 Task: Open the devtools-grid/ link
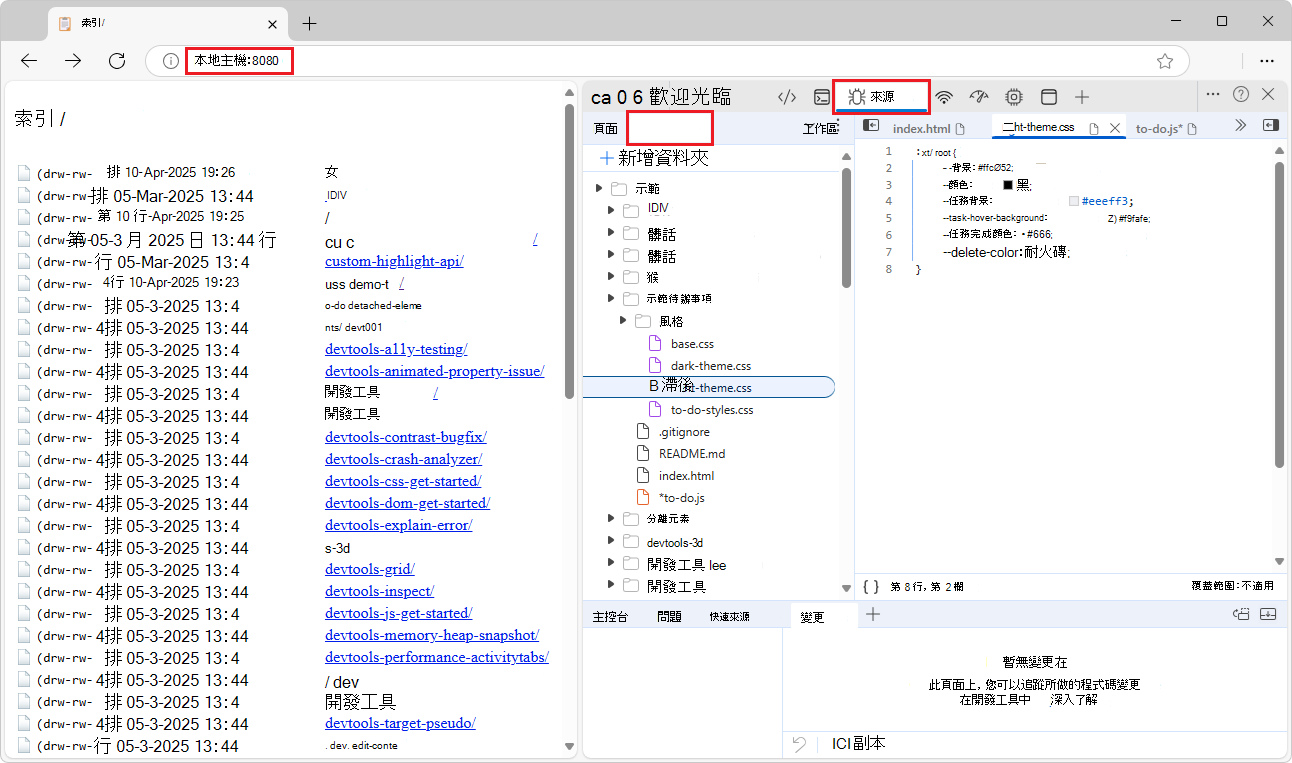[369, 568]
